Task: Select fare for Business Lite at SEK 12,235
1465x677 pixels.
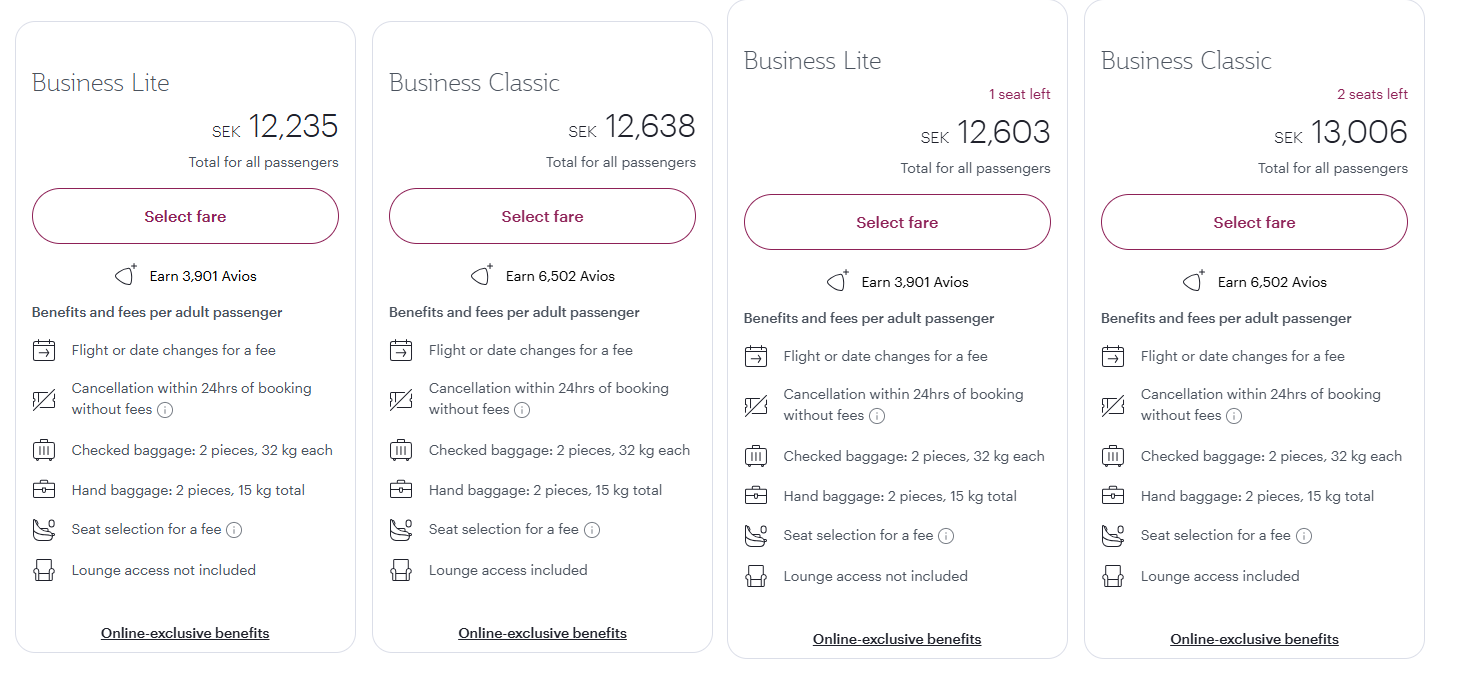Action: pyautogui.click(x=185, y=217)
